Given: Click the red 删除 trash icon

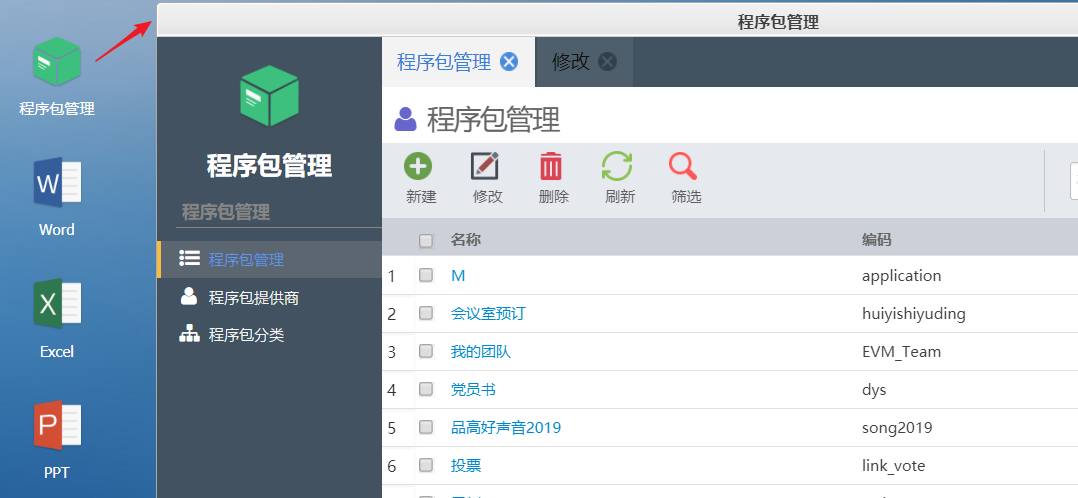Looking at the screenshot, I should pos(551,167).
